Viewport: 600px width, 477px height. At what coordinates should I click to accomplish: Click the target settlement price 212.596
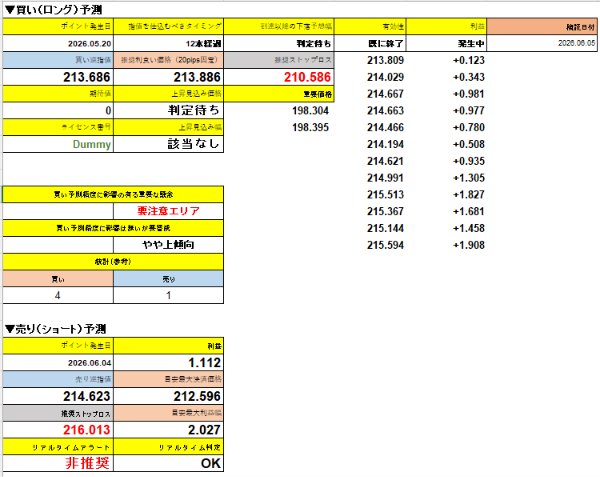pyautogui.click(x=169, y=396)
